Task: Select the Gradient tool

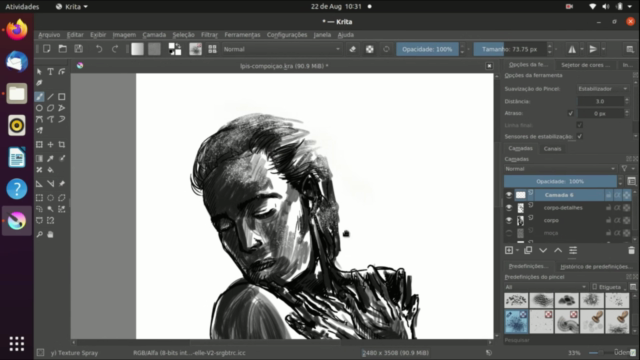Action: [x=39, y=158]
